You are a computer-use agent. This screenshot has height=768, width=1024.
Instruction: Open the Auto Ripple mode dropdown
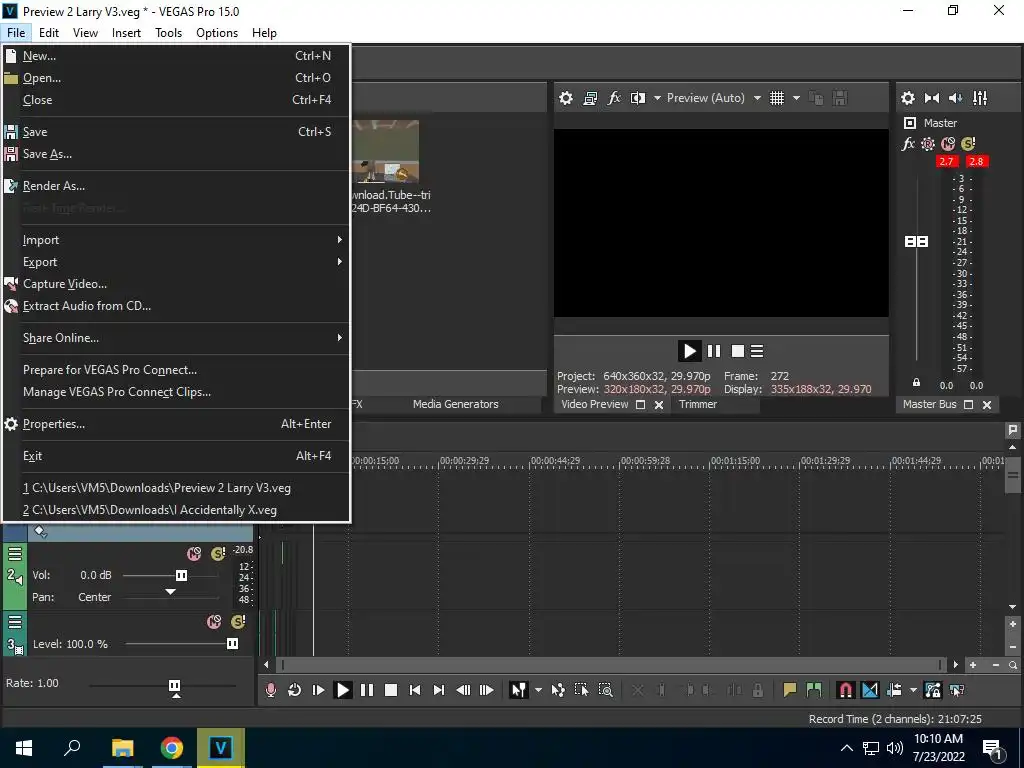pyautogui.click(x=913, y=690)
